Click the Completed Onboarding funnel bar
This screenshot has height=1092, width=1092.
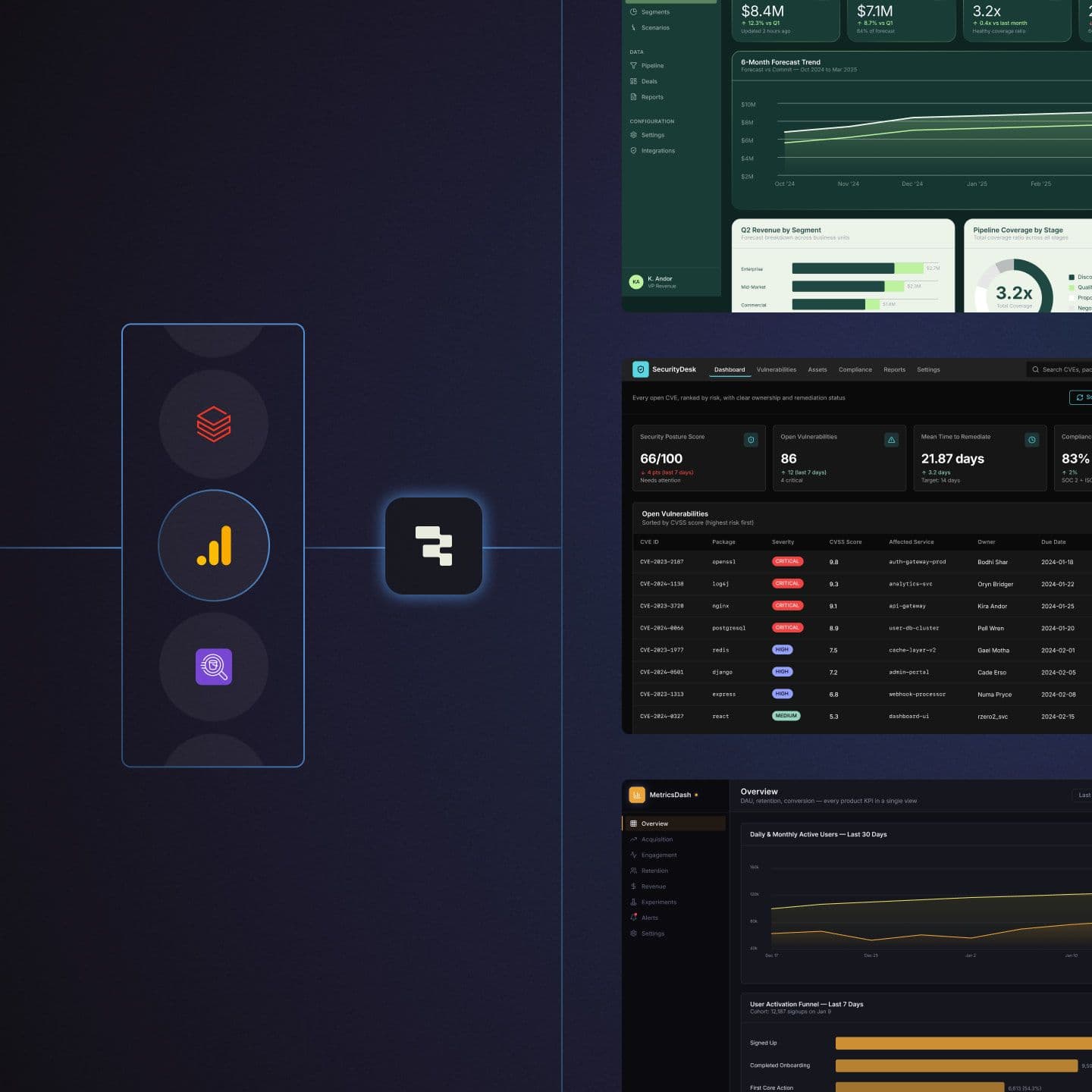coord(956,1065)
